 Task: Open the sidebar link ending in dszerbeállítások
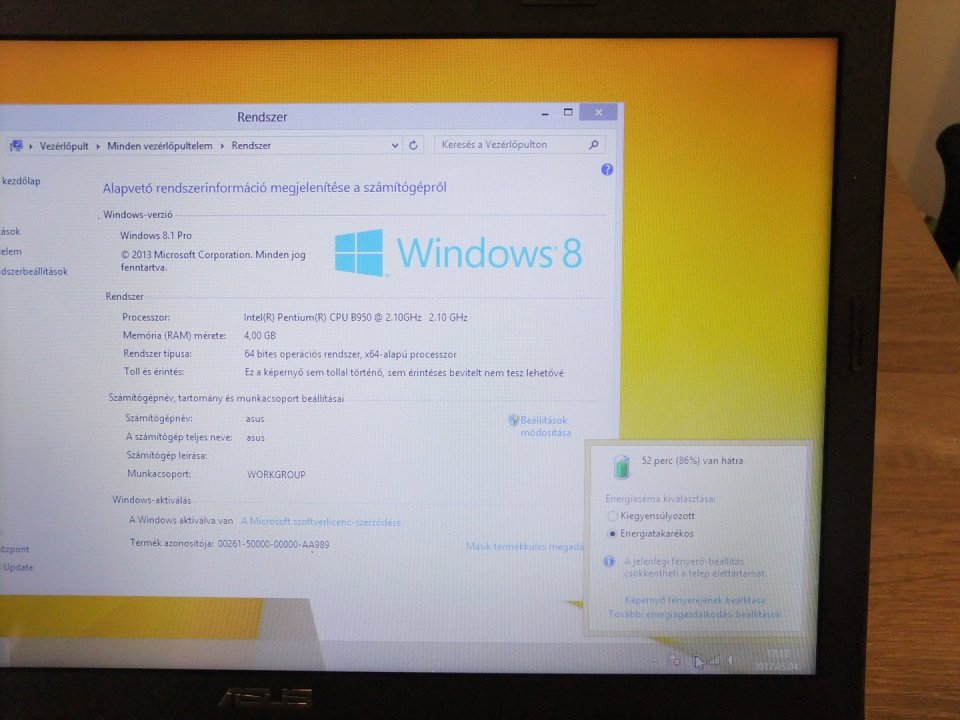[34, 272]
